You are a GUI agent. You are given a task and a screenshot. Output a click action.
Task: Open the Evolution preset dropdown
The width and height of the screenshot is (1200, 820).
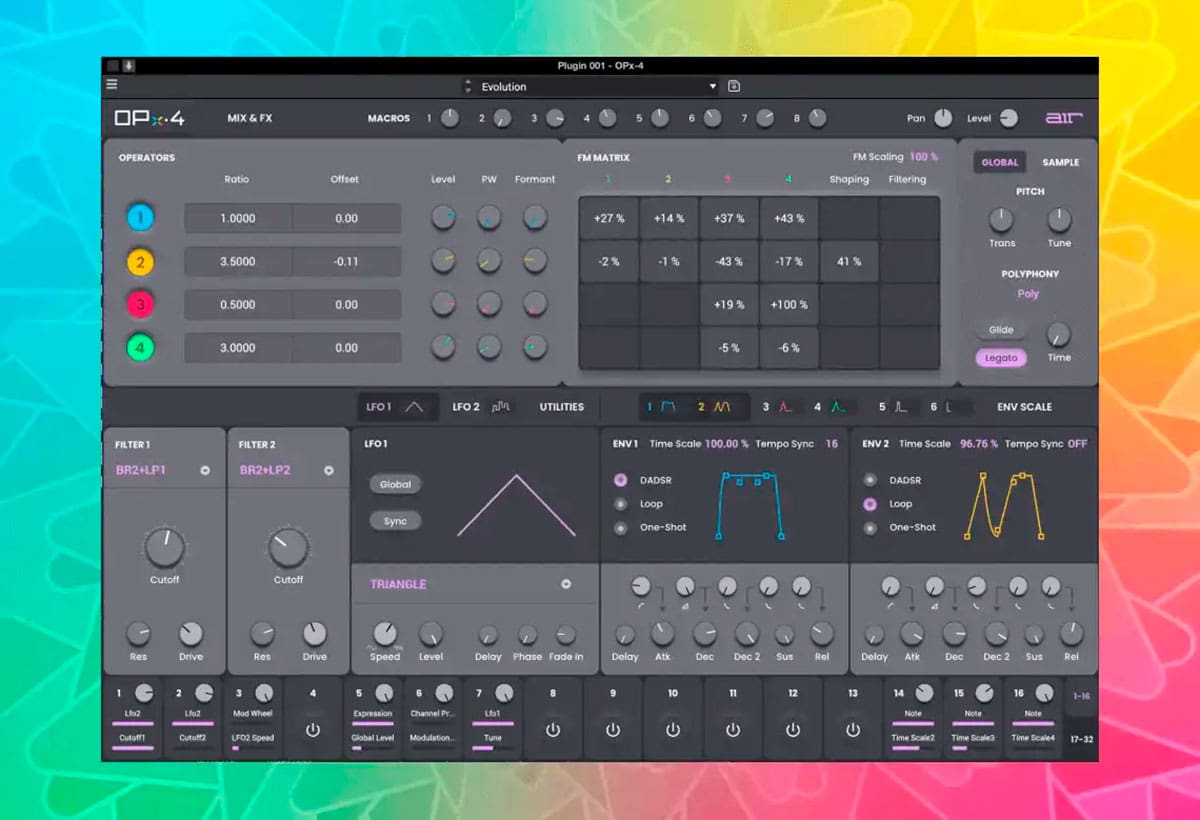click(600, 87)
